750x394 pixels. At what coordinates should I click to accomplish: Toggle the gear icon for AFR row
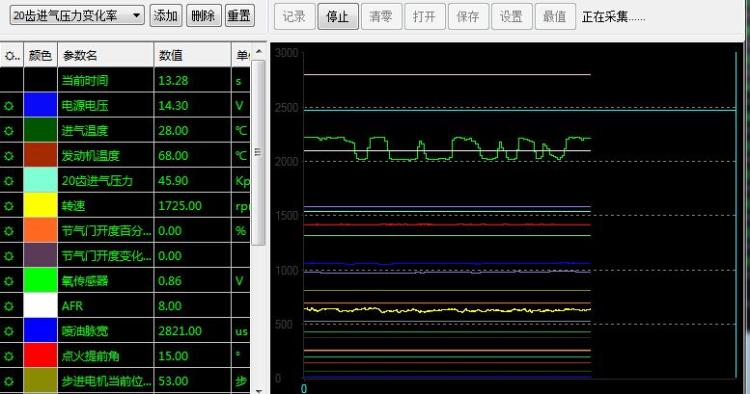coord(9,306)
